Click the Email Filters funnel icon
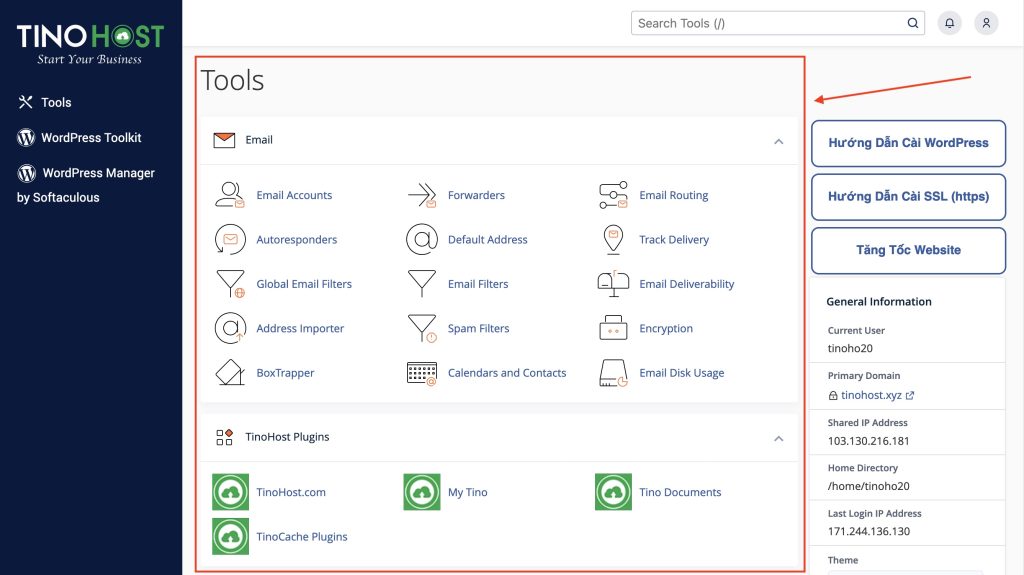The image size is (1024, 575). pos(422,284)
